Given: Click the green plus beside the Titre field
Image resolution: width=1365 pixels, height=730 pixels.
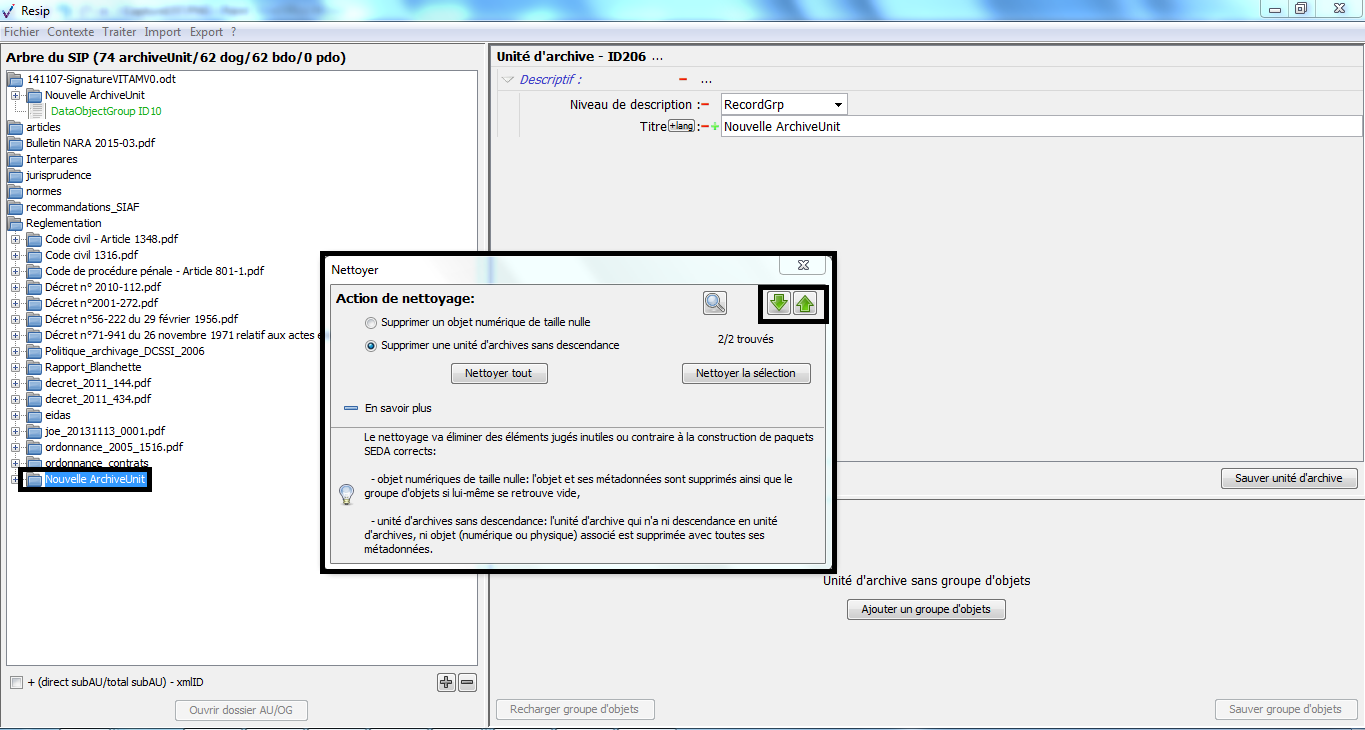Looking at the screenshot, I should [715, 127].
